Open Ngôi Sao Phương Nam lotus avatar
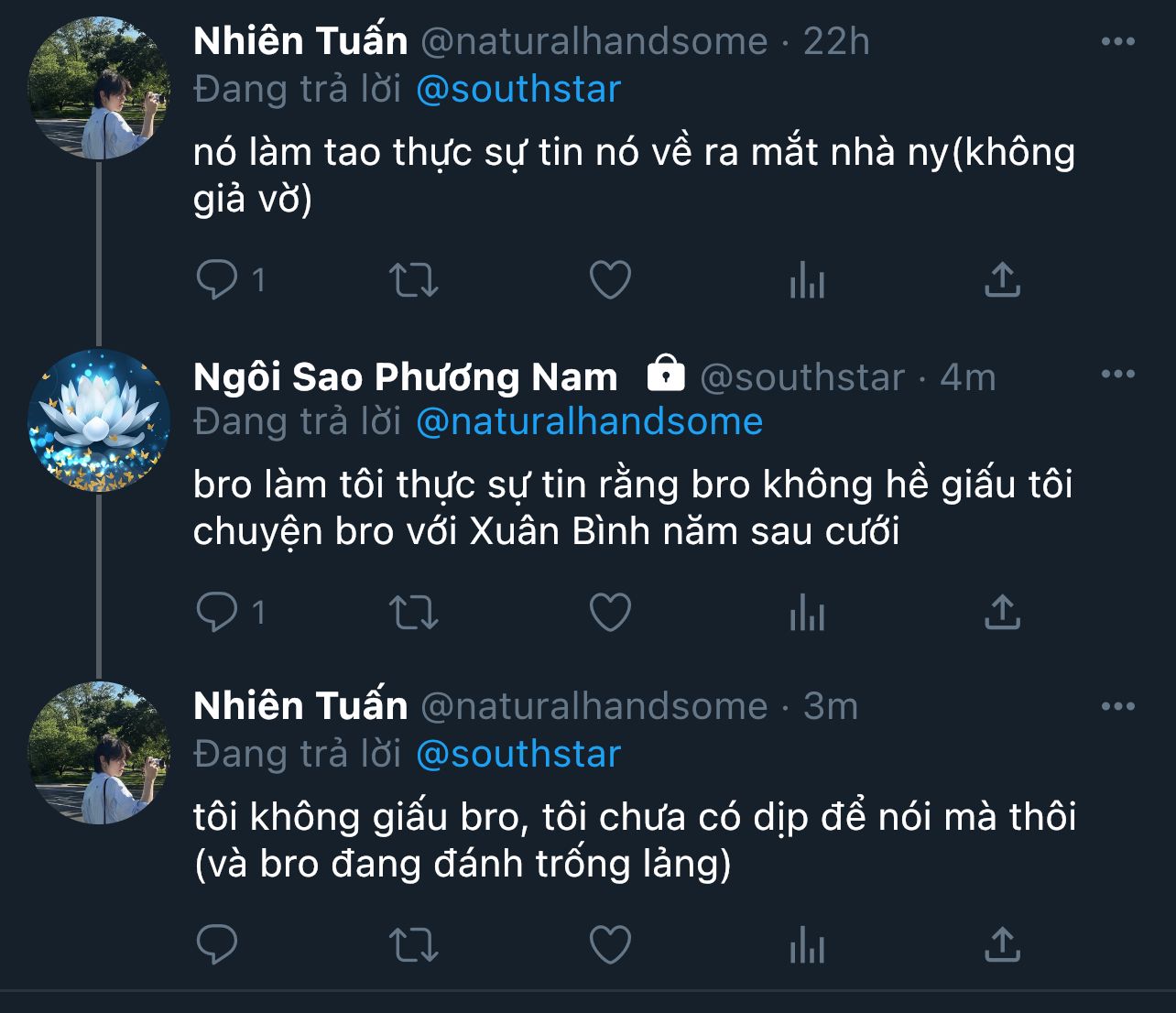The image size is (1176, 1013). (99, 420)
